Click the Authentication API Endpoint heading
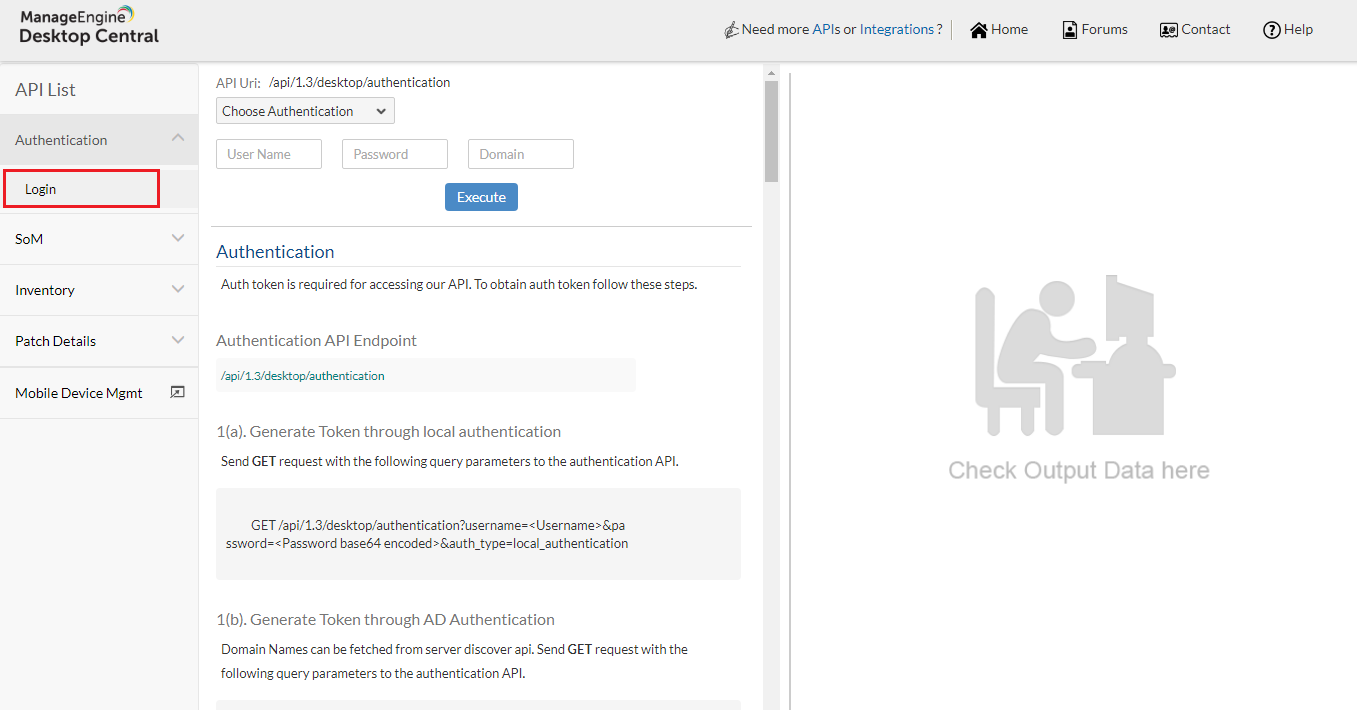Image resolution: width=1357 pixels, height=710 pixels. click(316, 341)
